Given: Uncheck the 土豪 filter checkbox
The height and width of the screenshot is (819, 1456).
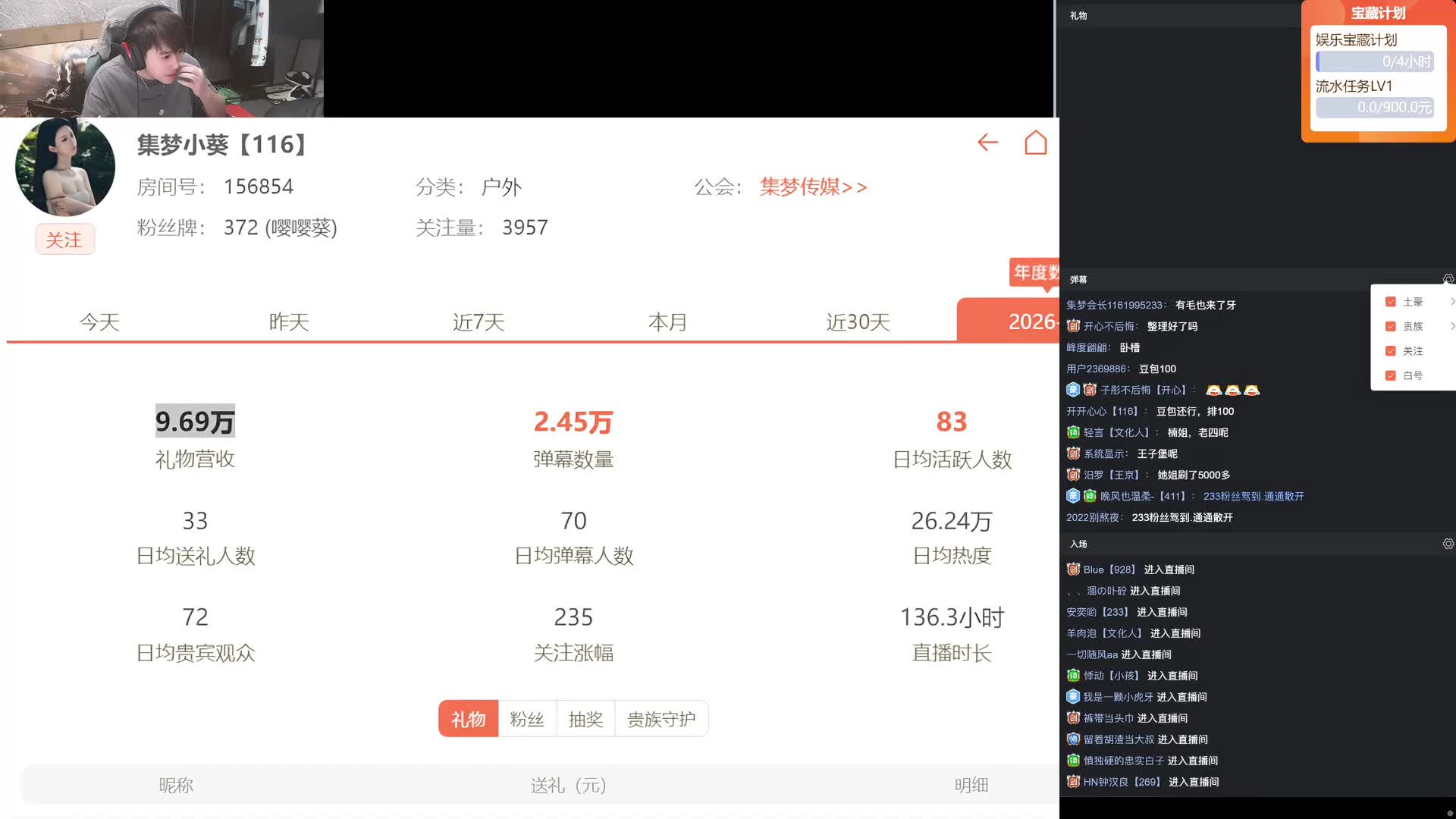Looking at the screenshot, I should pos(1391,302).
